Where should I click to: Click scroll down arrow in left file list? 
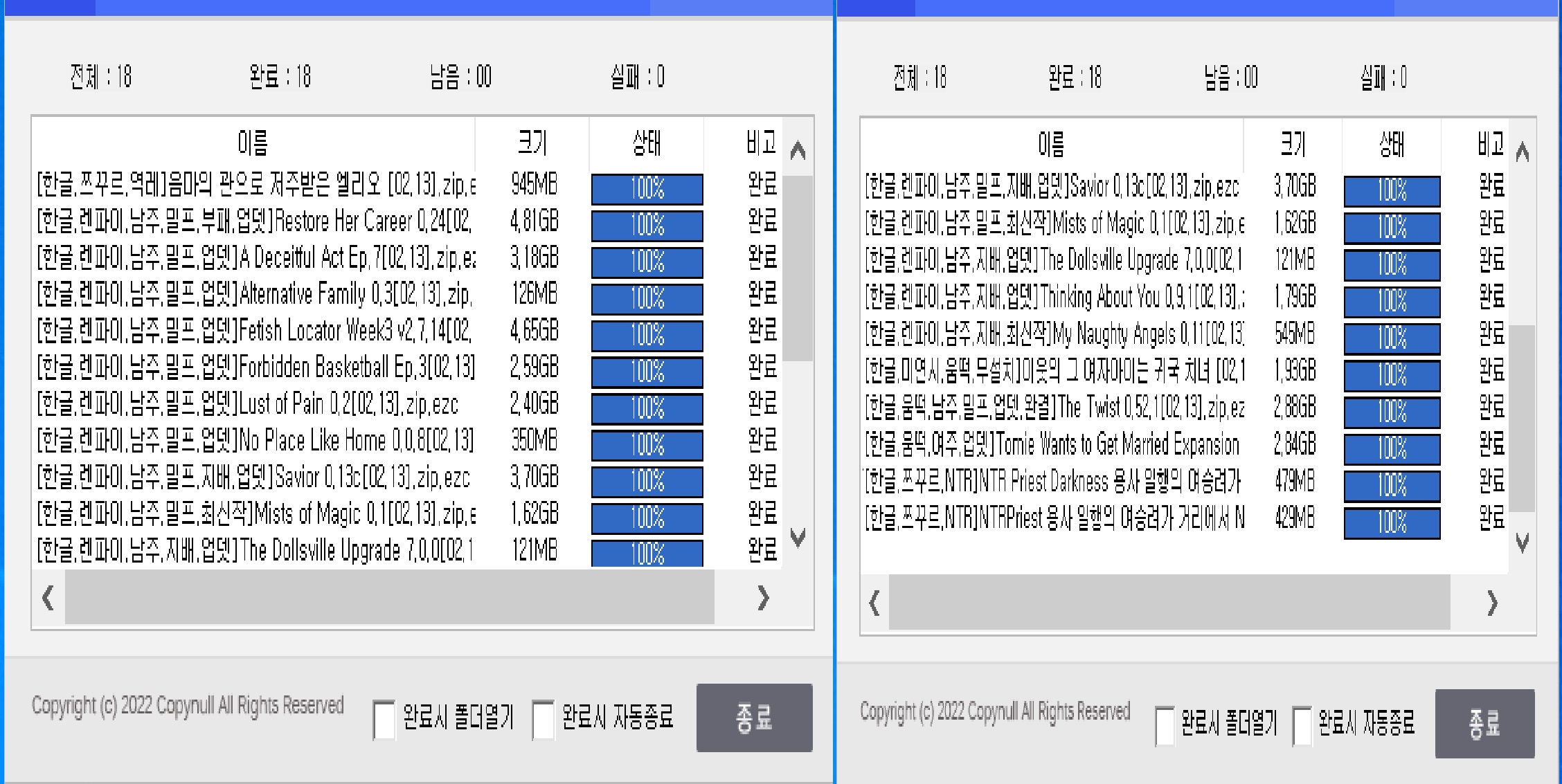click(x=798, y=537)
